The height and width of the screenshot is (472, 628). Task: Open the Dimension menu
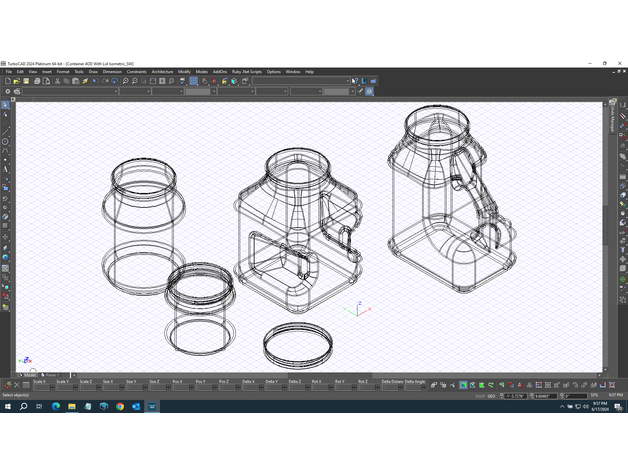(x=112, y=72)
